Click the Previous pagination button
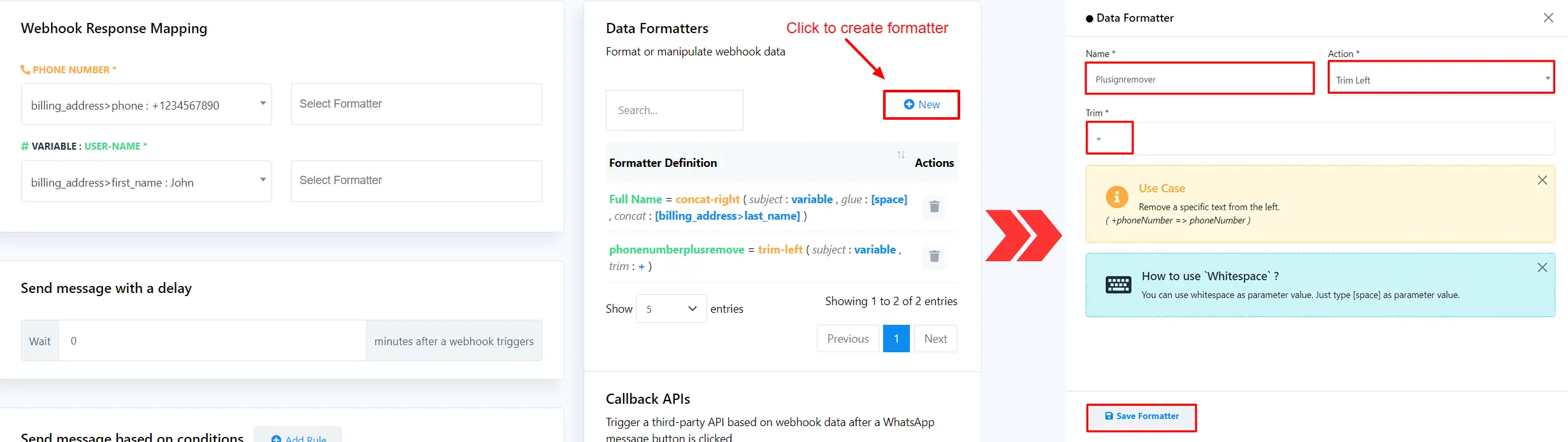Image resolution: width=1568 pixels, height=442 pixels. point(847,339)
